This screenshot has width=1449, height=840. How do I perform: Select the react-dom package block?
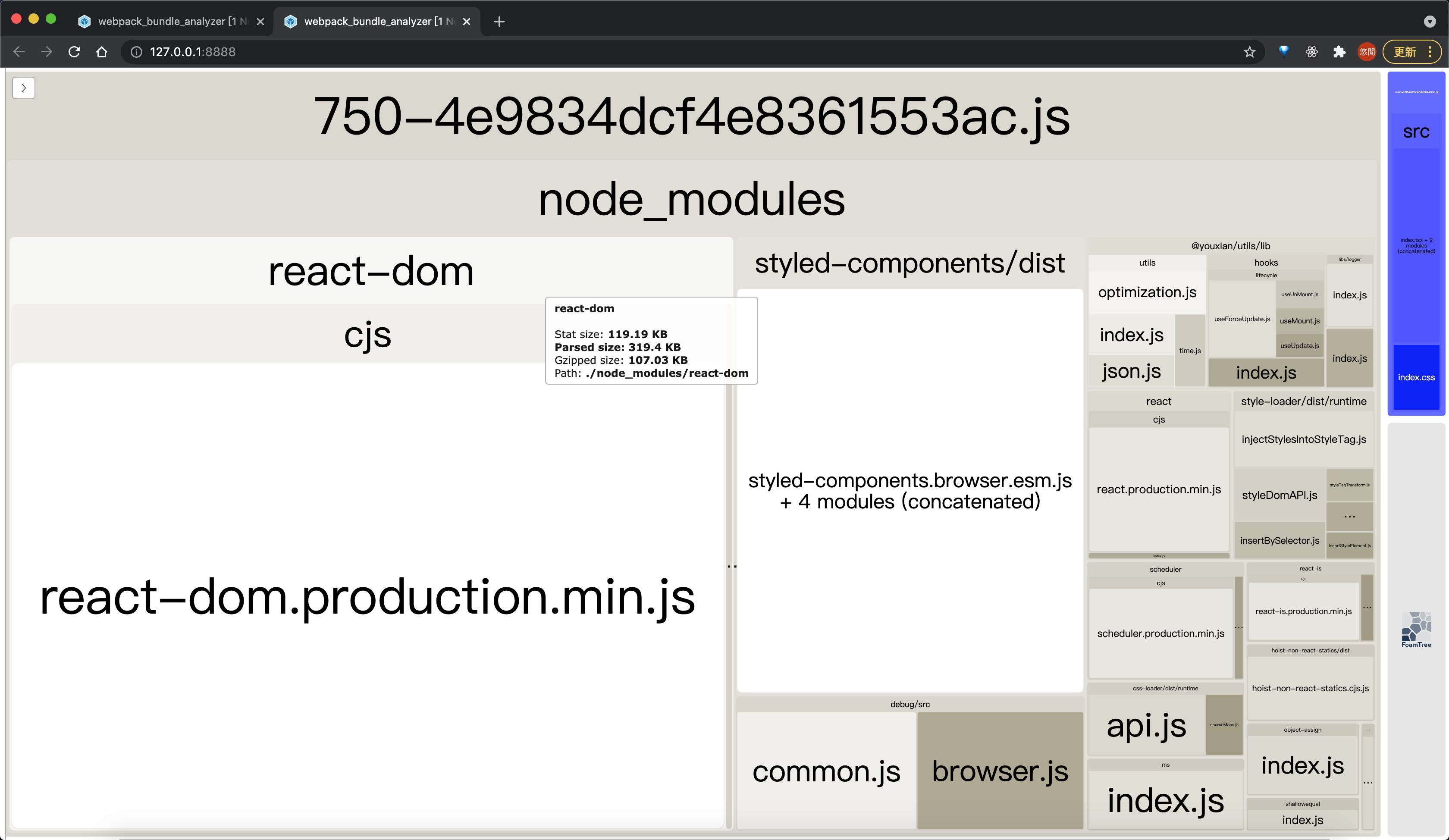tap(371, 271)
